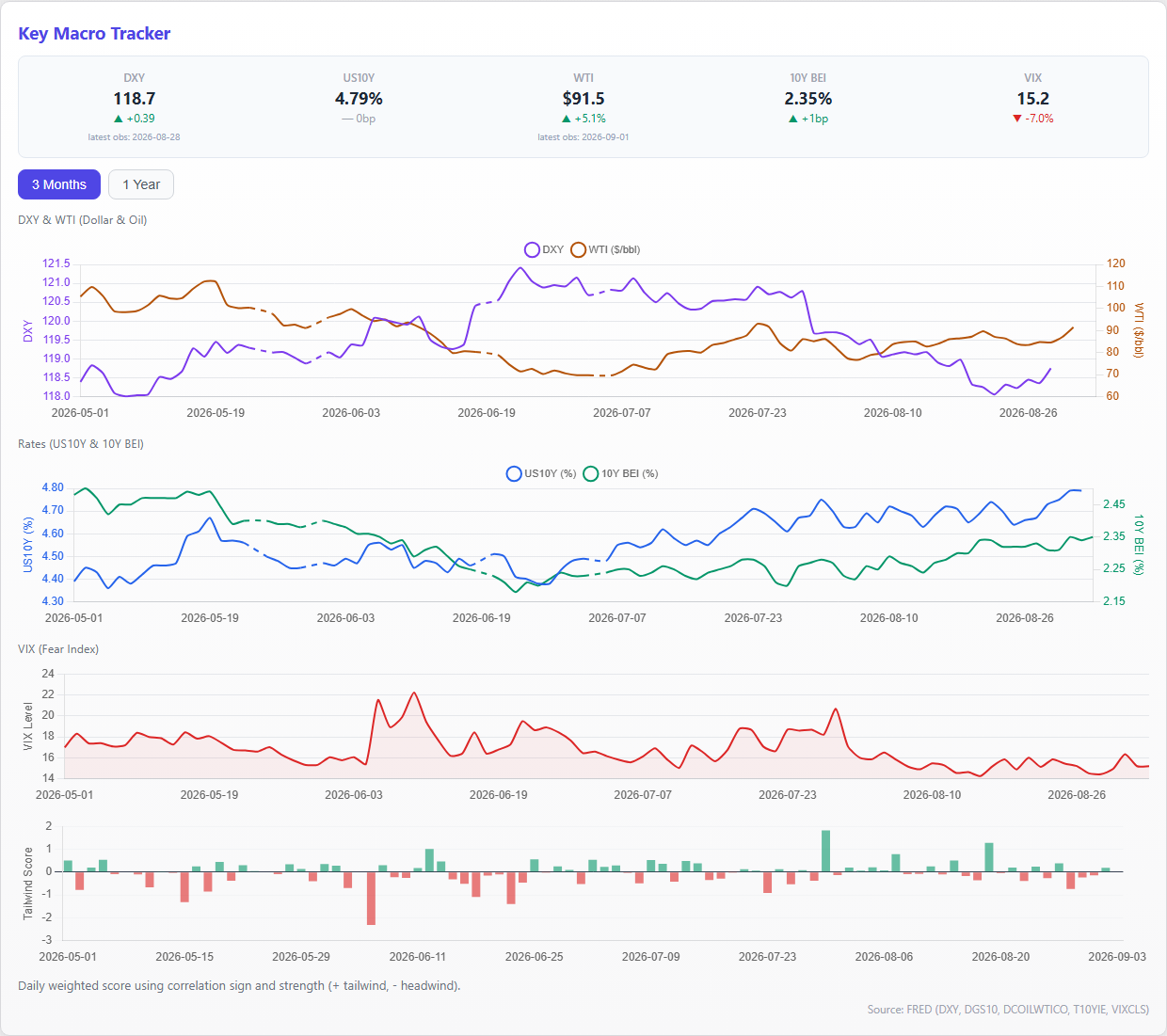Viewport: 1167px width, 1036px height.
Task: Click the green up arrow under DXY
Action: (x=119, y=119)
